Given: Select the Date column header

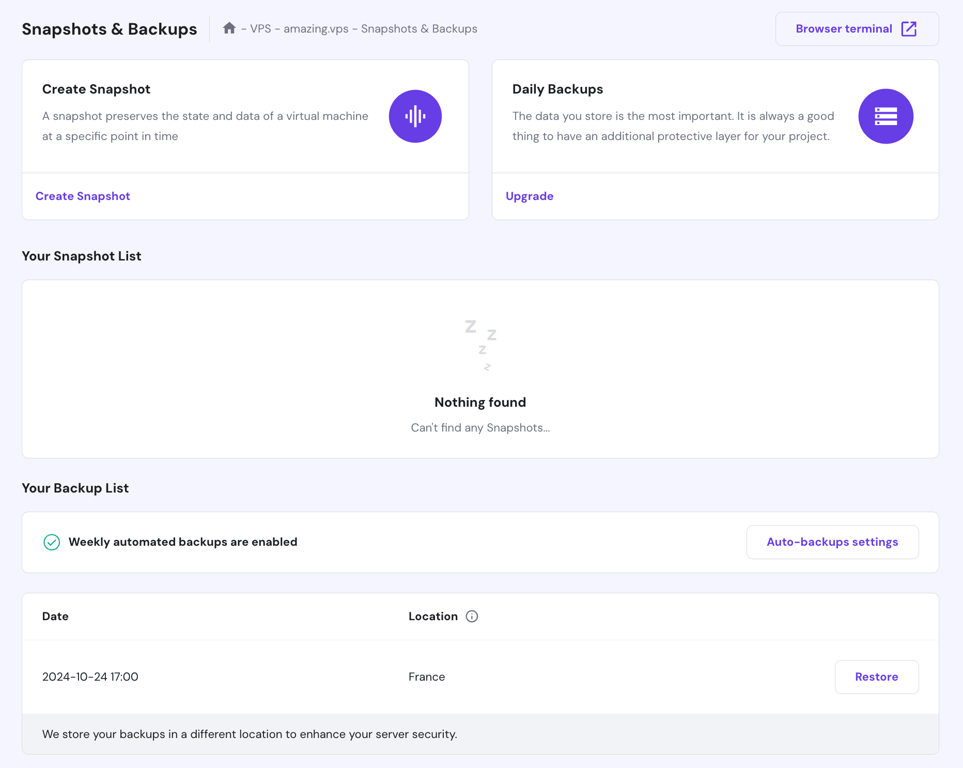Looking at the screenshot, I should click(55, 616).
